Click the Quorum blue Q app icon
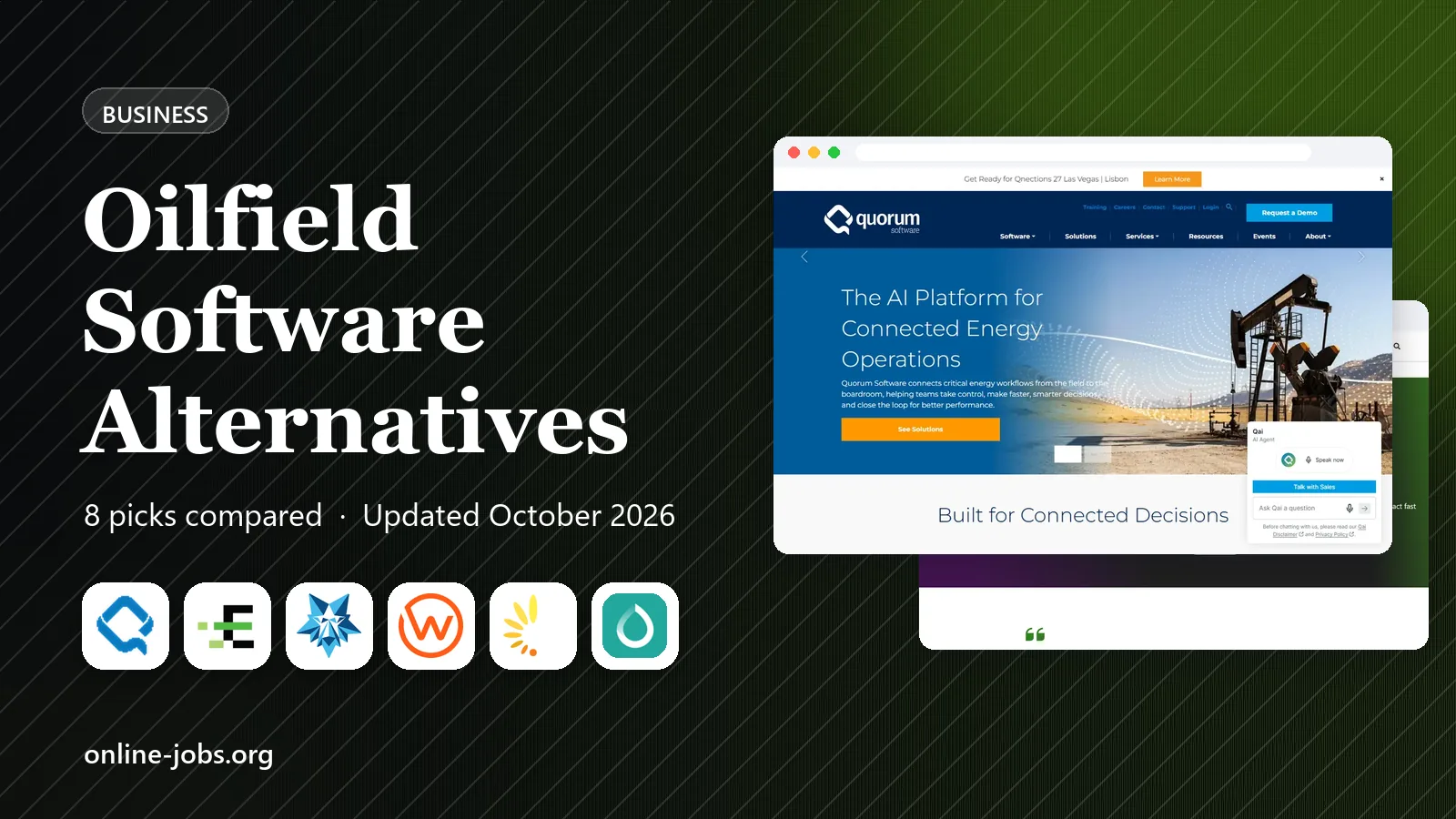Viewport: 1456px width, 819px height. click(126, 626)
